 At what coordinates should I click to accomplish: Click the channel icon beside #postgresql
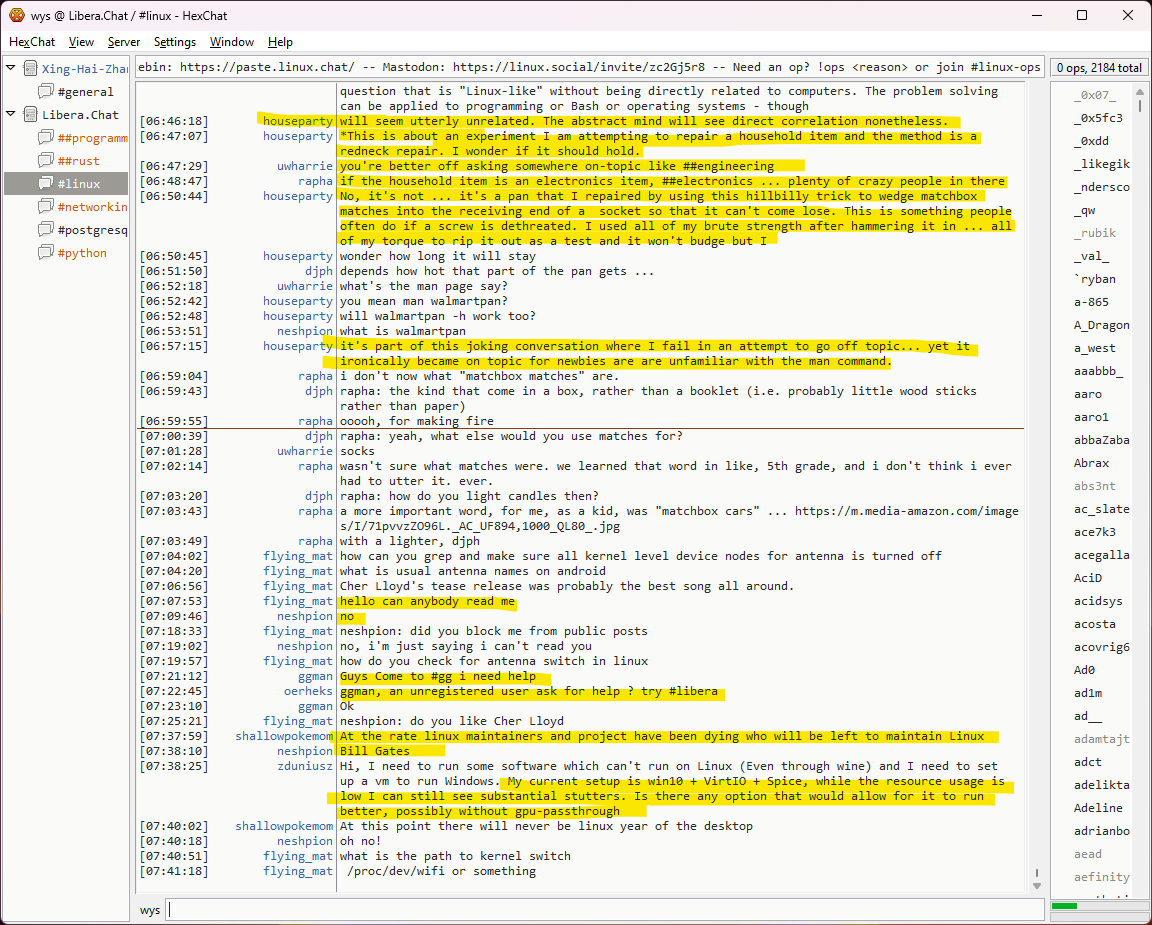[x=46, y=230]
